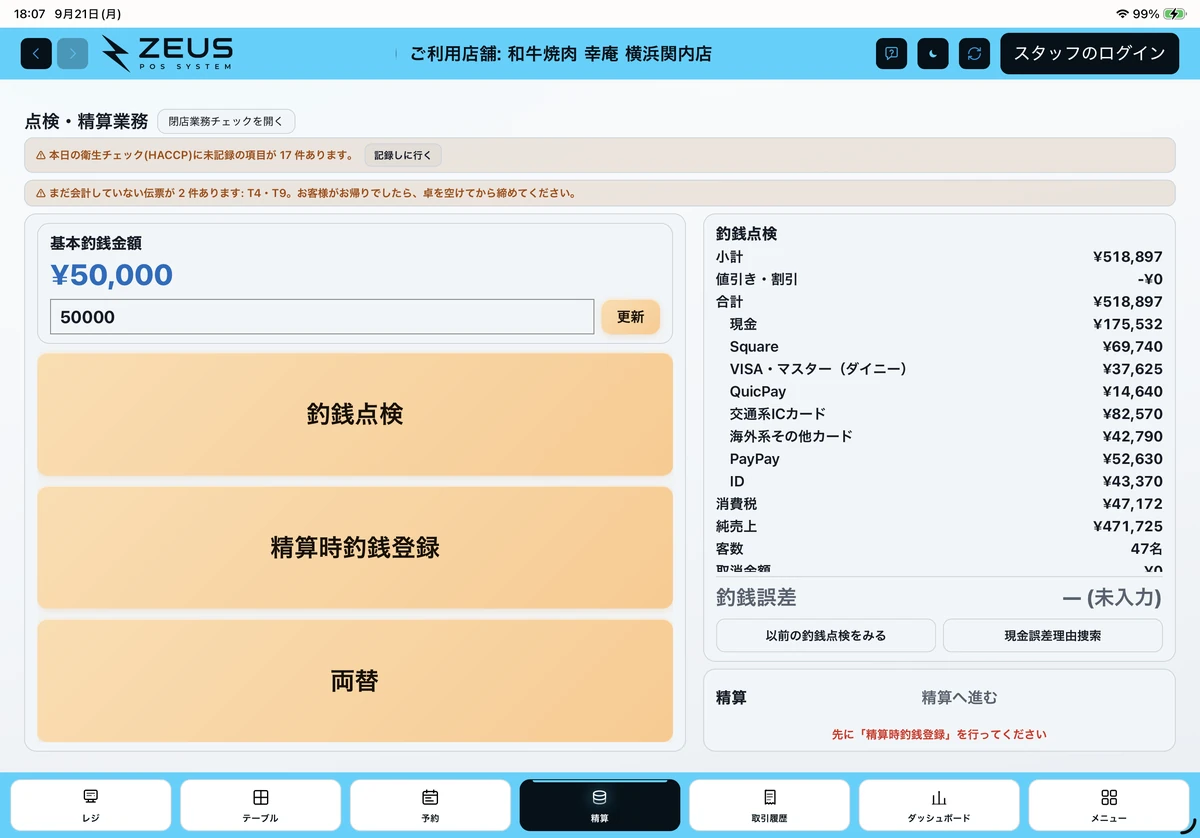Click 以前の釣銭点検をみる
The width and height of the screenshot is (1200, 838).
[826, 635]
